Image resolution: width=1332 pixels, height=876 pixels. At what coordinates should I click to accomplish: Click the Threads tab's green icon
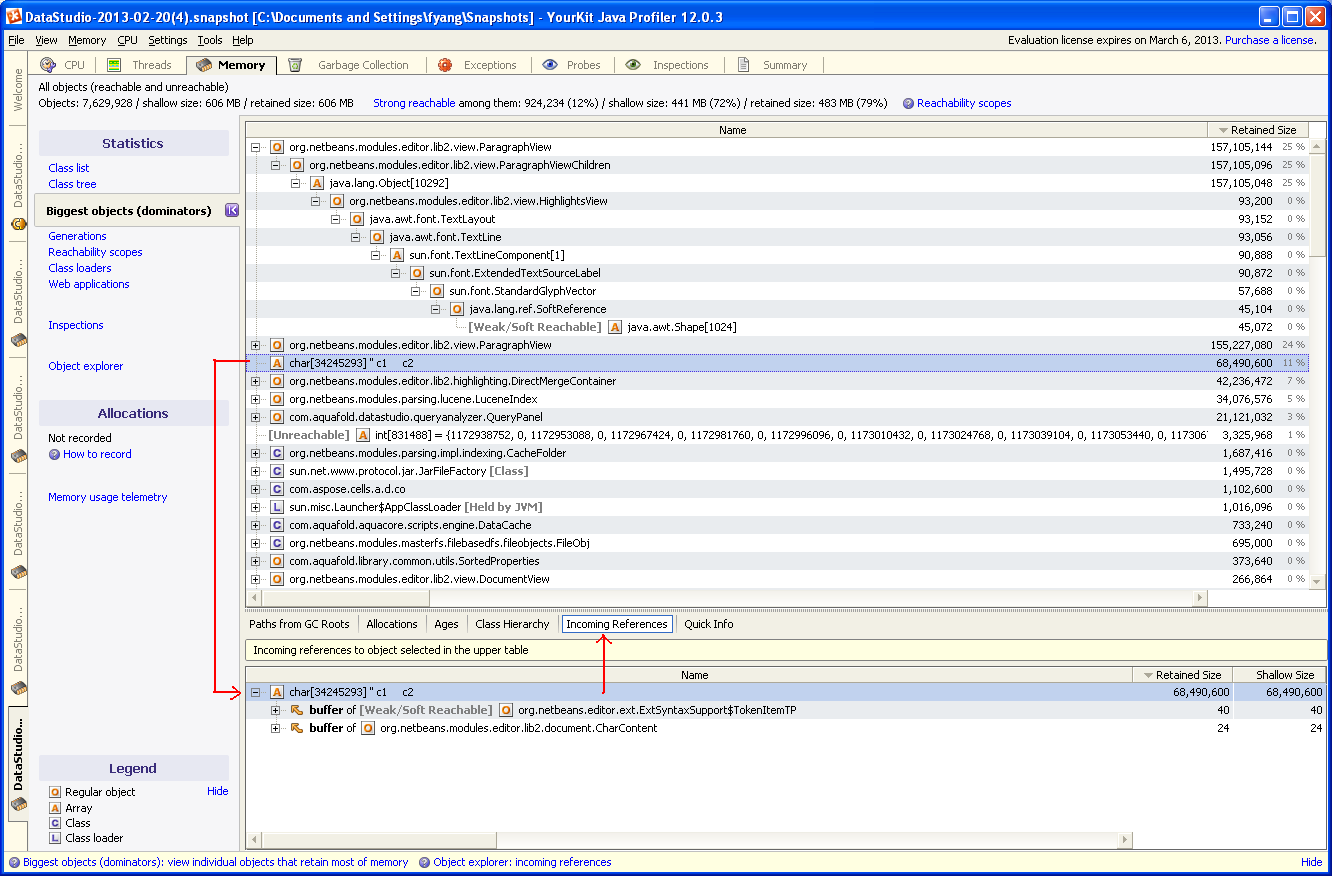point(114,65)
